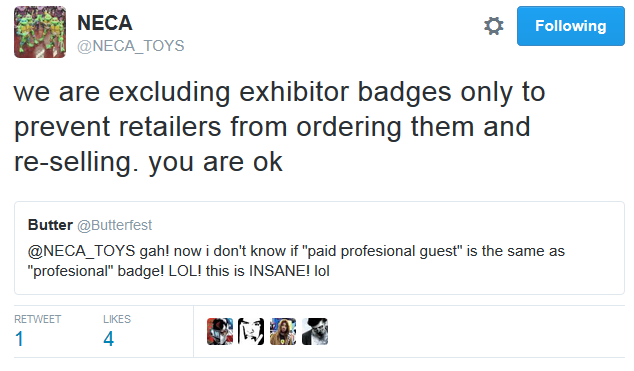View the likes count of 4

[x=108, y=339]
